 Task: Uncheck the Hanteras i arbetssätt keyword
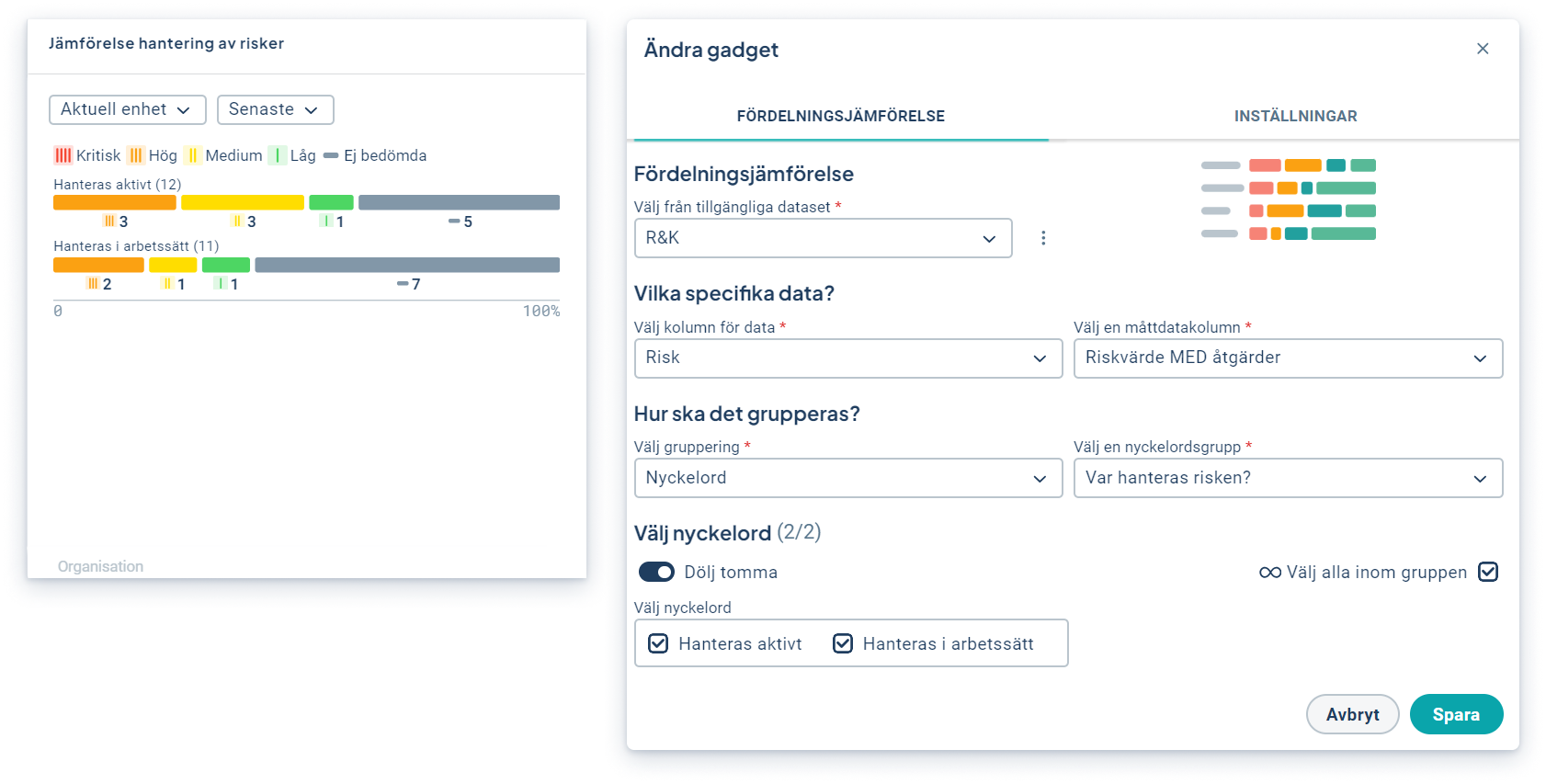click(843, 643)
